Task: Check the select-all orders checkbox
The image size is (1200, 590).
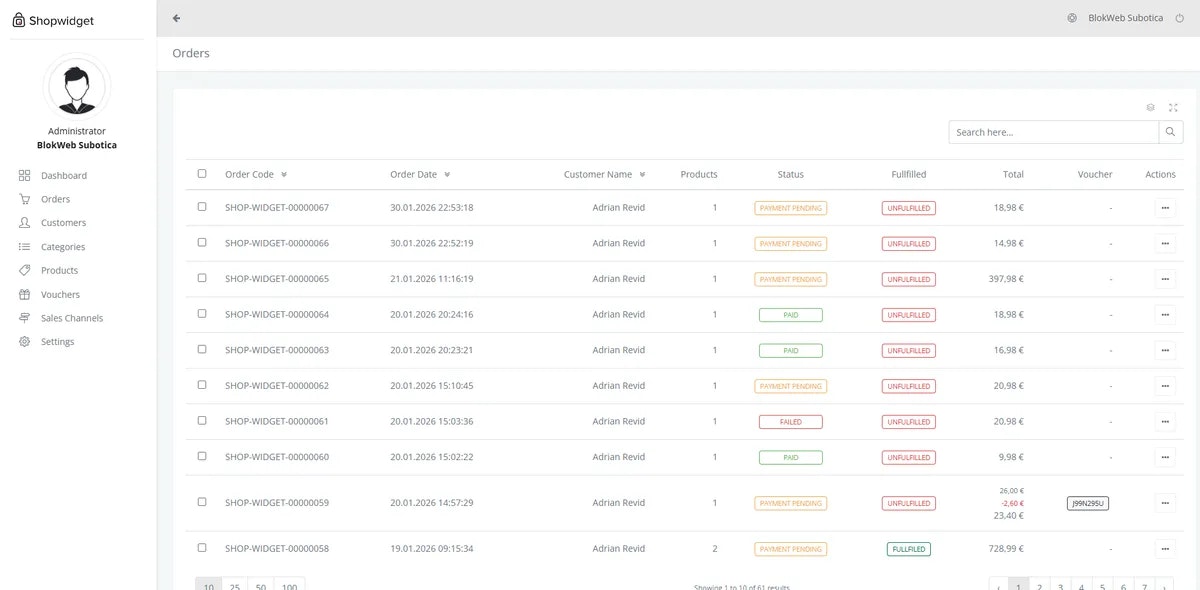Action: 201,173
